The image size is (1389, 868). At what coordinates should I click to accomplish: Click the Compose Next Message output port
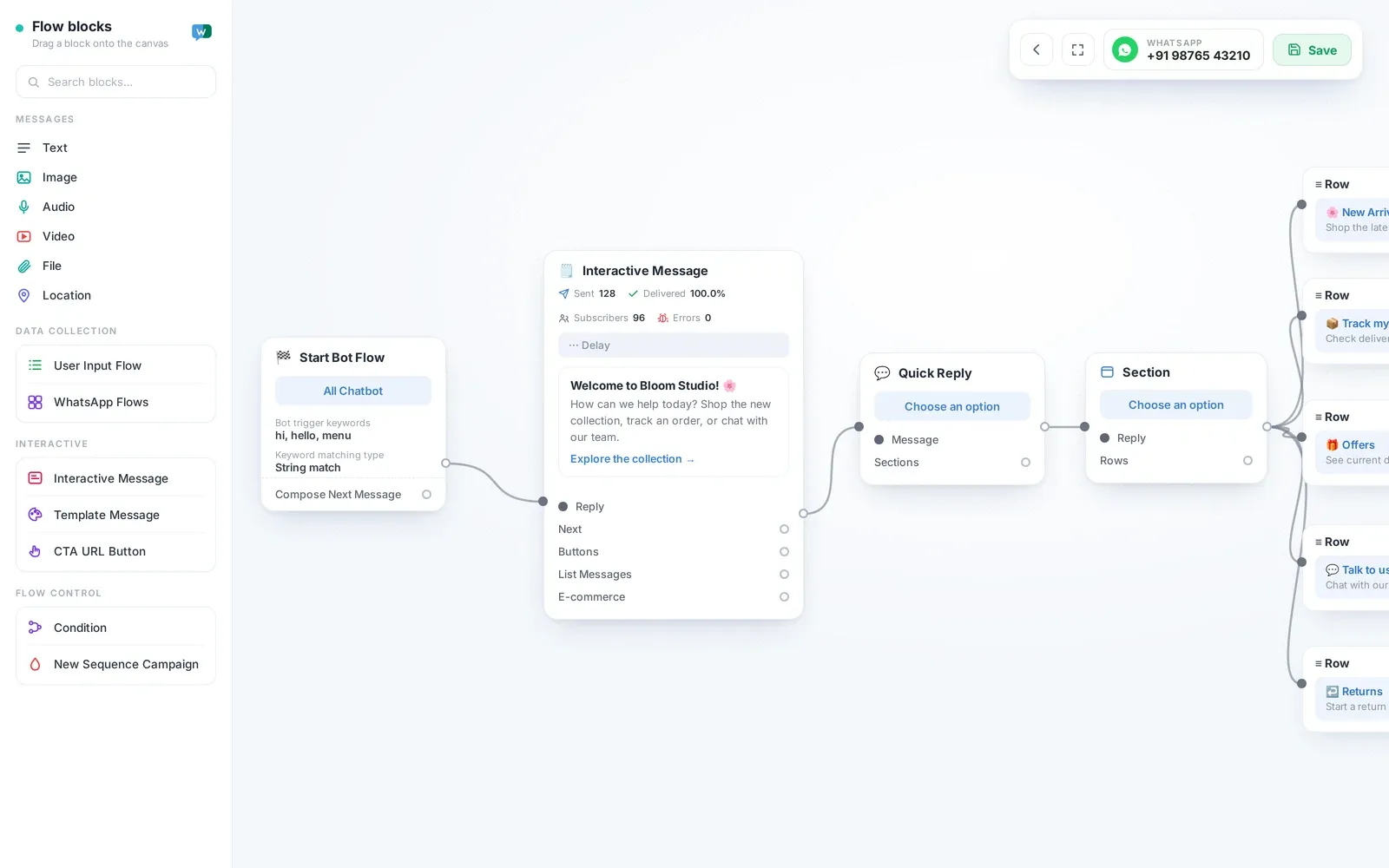[426, 495]
